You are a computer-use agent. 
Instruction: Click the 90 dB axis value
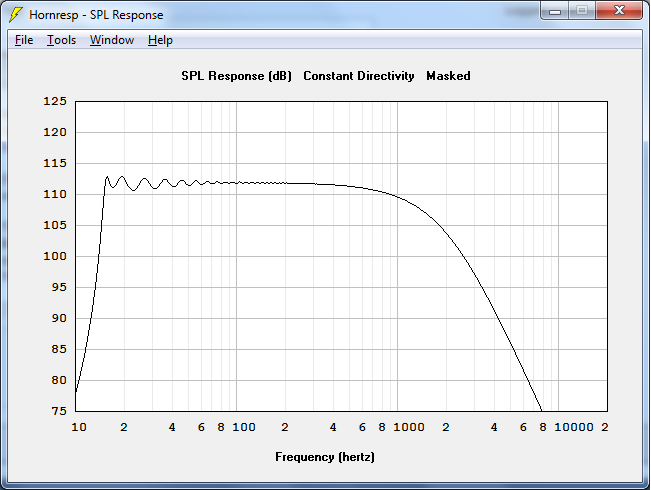tap(59, 318)
